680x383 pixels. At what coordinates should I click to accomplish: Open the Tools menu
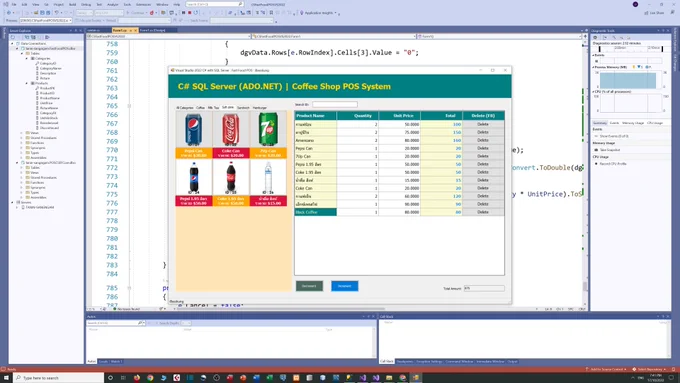(127, 4)
